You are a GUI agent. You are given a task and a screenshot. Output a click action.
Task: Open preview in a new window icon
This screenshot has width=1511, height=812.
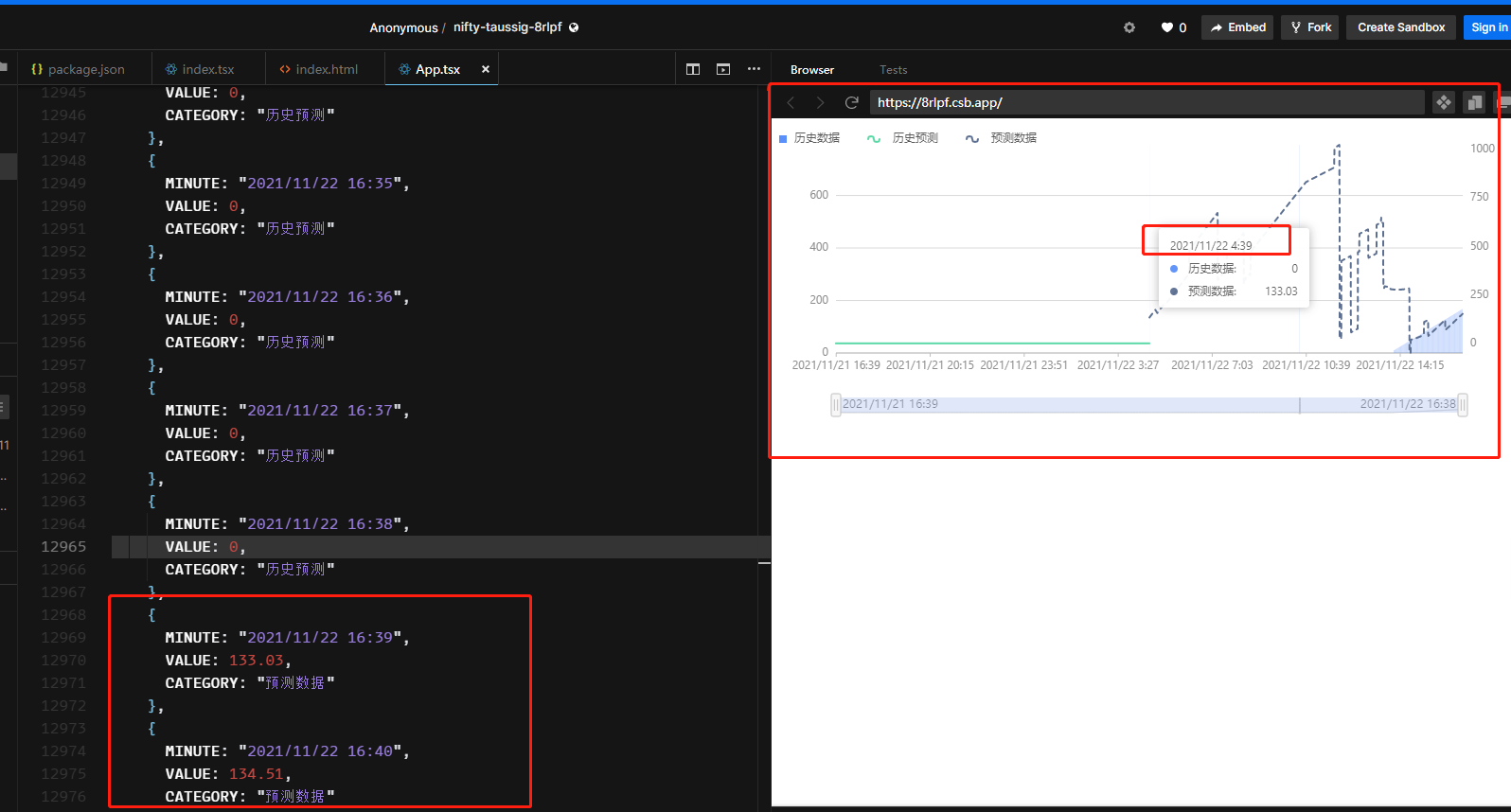tap(1474, 102)
